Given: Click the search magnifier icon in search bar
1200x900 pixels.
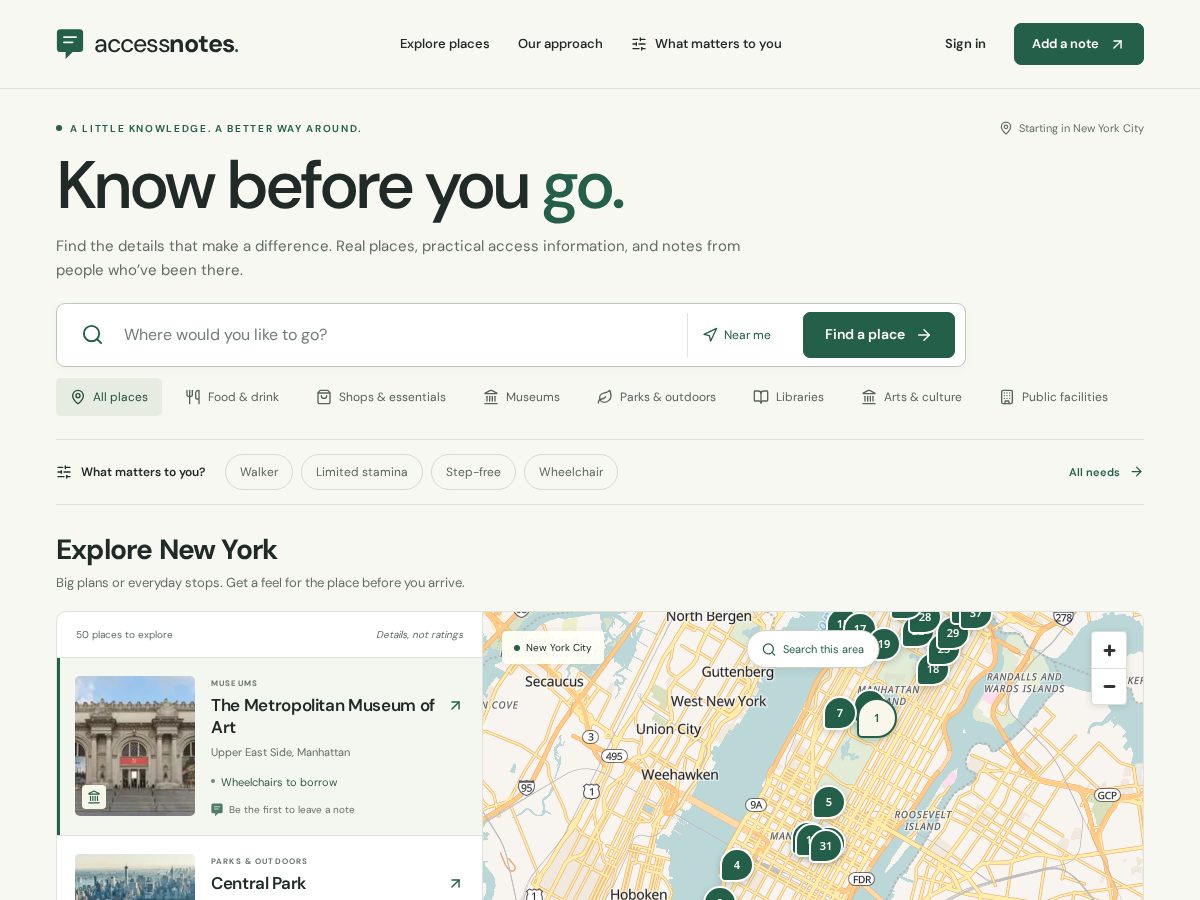Looking at the screenshot, I should [93, 335].
